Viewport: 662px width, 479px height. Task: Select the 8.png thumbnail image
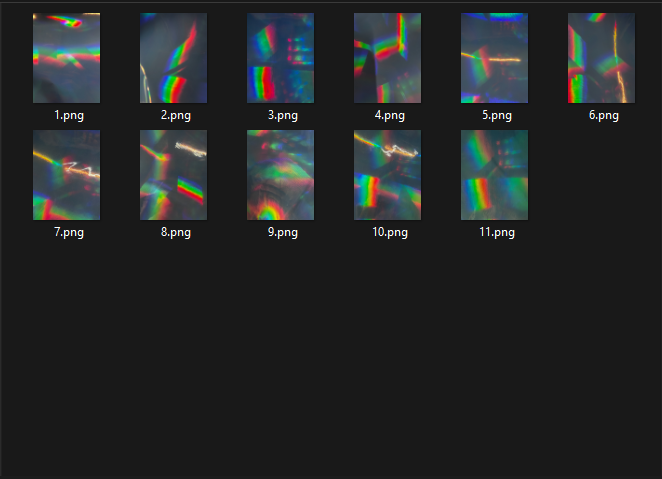[174, 175]
